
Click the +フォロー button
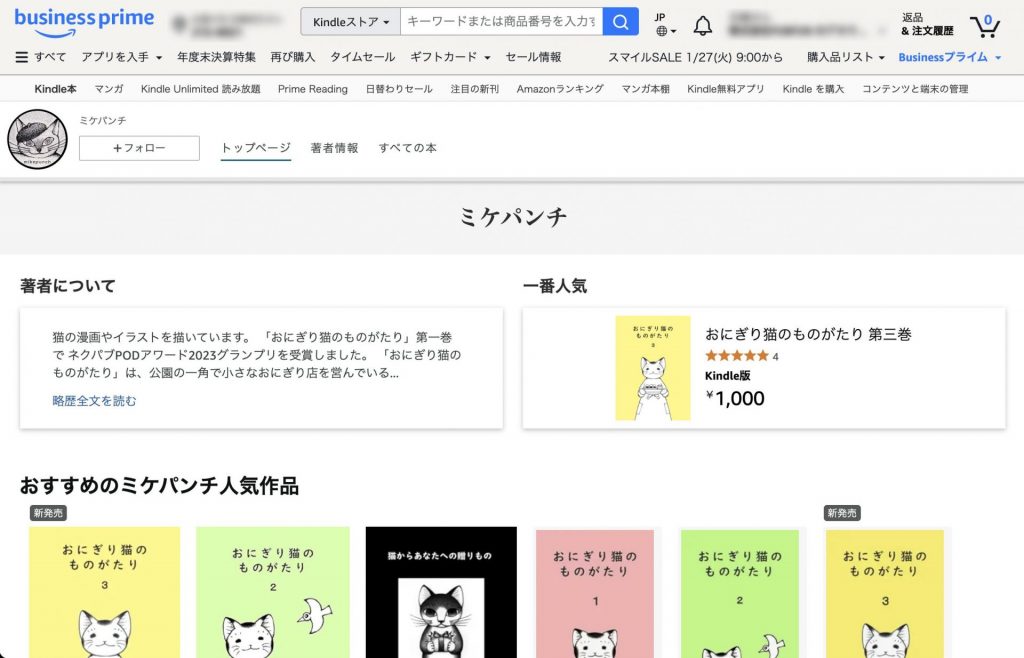coord(139,147)
